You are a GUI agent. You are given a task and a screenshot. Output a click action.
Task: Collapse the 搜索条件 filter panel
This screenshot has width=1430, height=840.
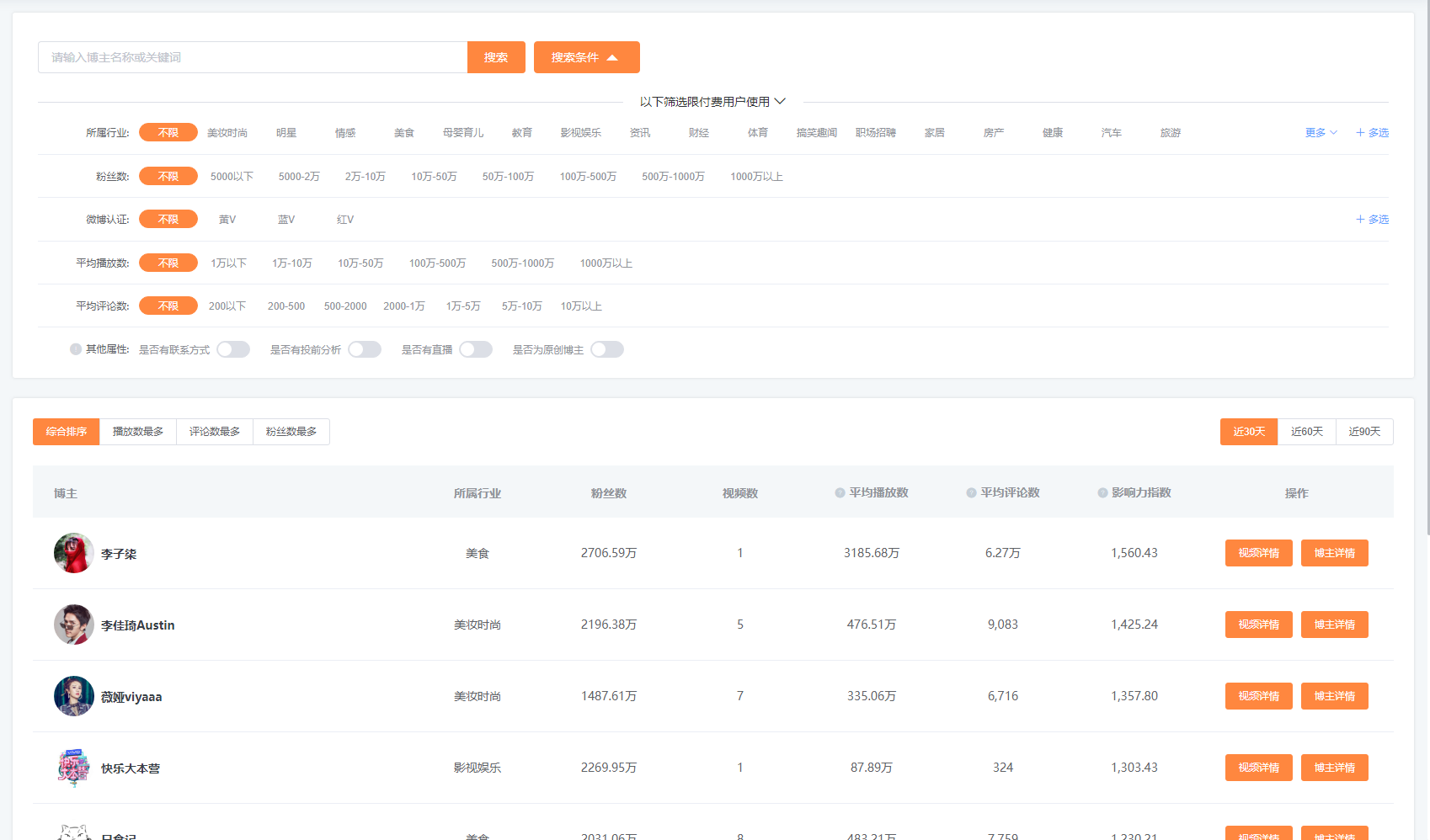[587, 57]
